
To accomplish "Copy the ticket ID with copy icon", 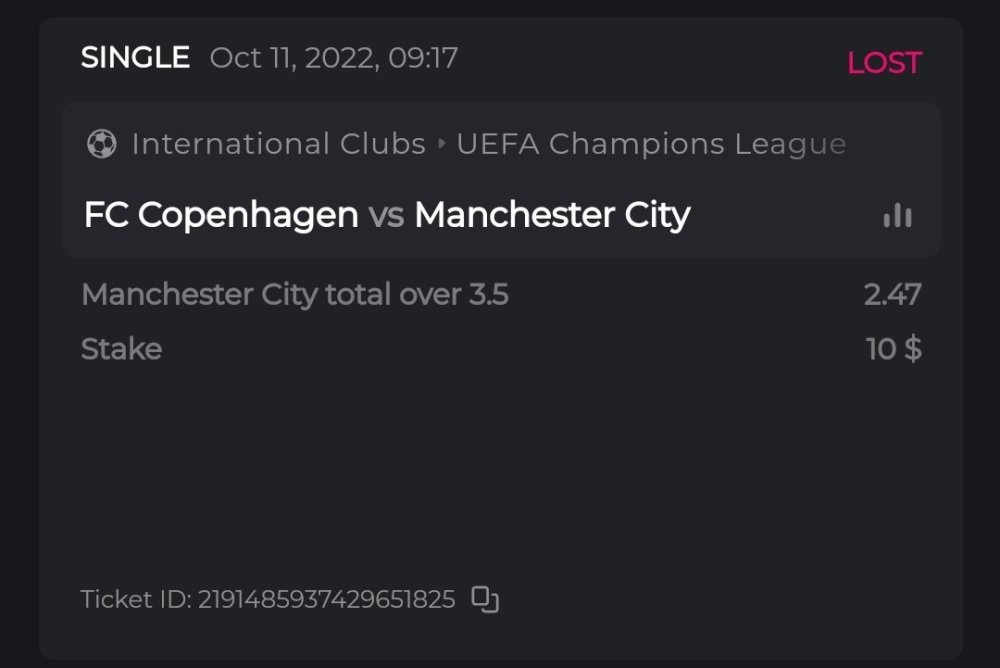I will coord(485,599).
